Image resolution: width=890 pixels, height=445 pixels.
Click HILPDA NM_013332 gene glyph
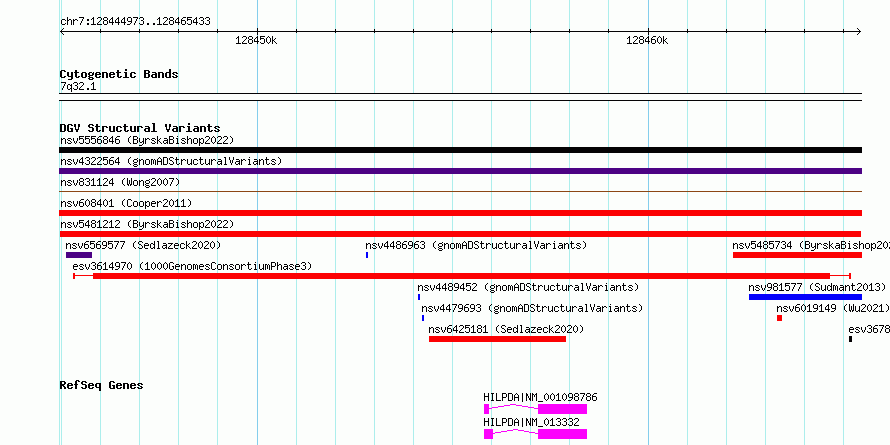[x=535, y=434]
